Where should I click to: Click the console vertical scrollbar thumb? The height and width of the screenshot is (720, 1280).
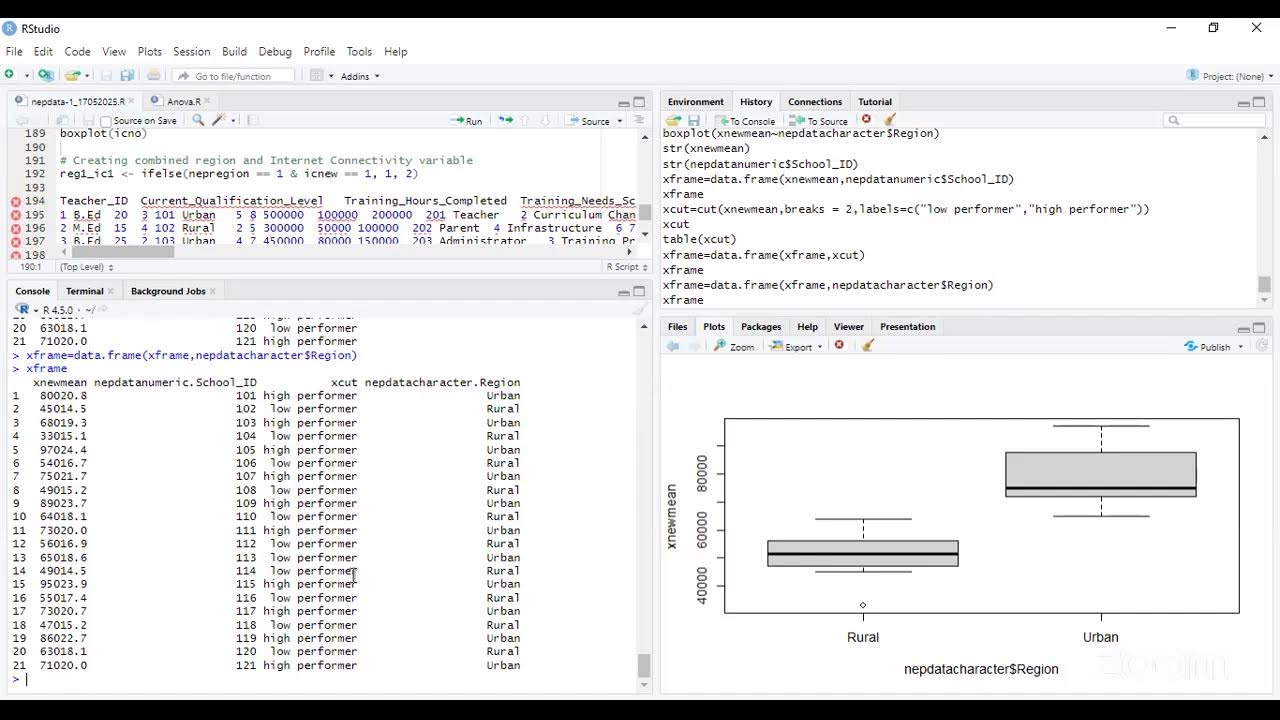(643, 665)
